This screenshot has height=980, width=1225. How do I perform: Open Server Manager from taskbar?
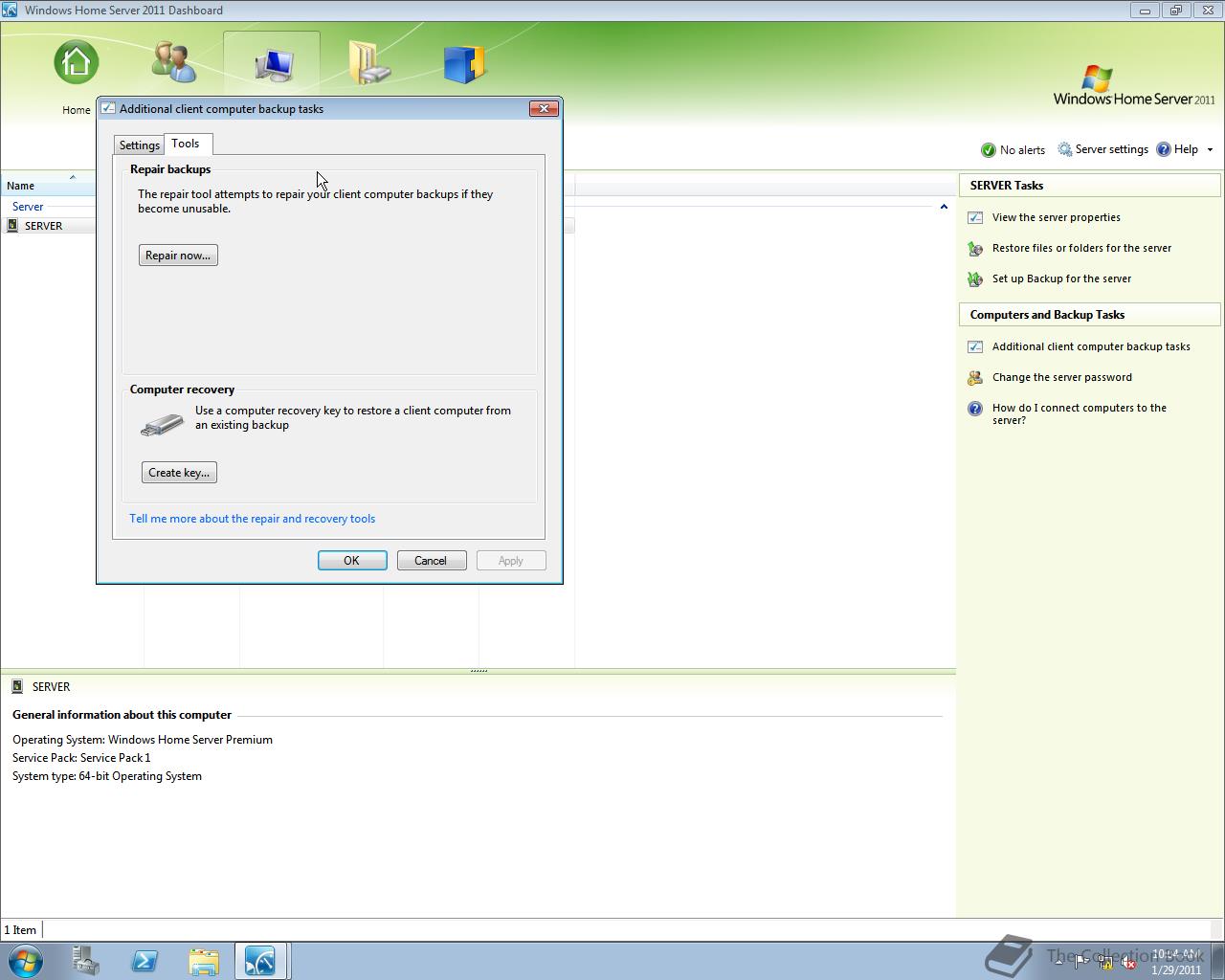point(86,961)
